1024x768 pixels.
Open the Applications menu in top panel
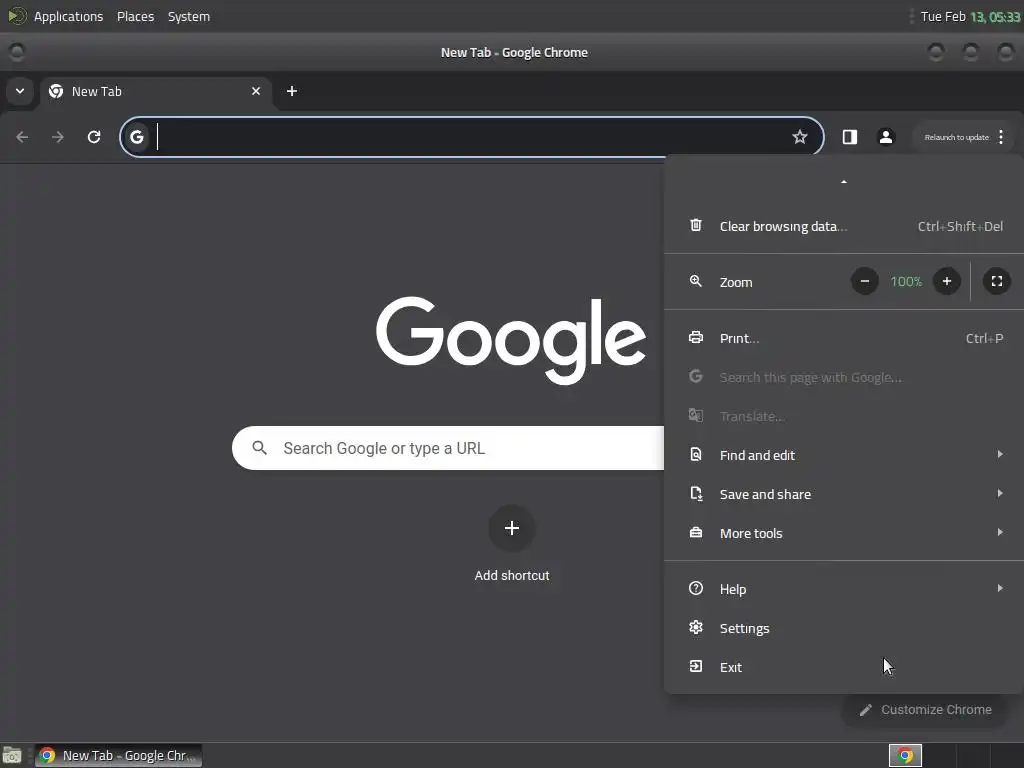69,16
